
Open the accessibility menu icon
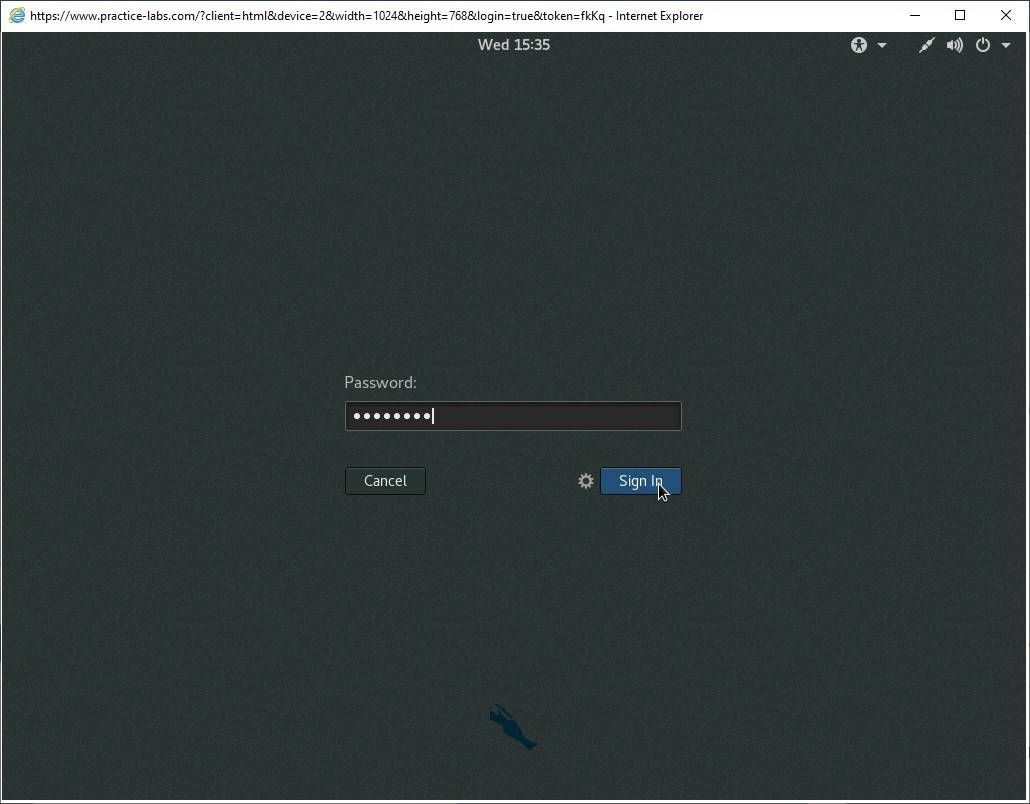pyautogui.click(x=859, y=45)
